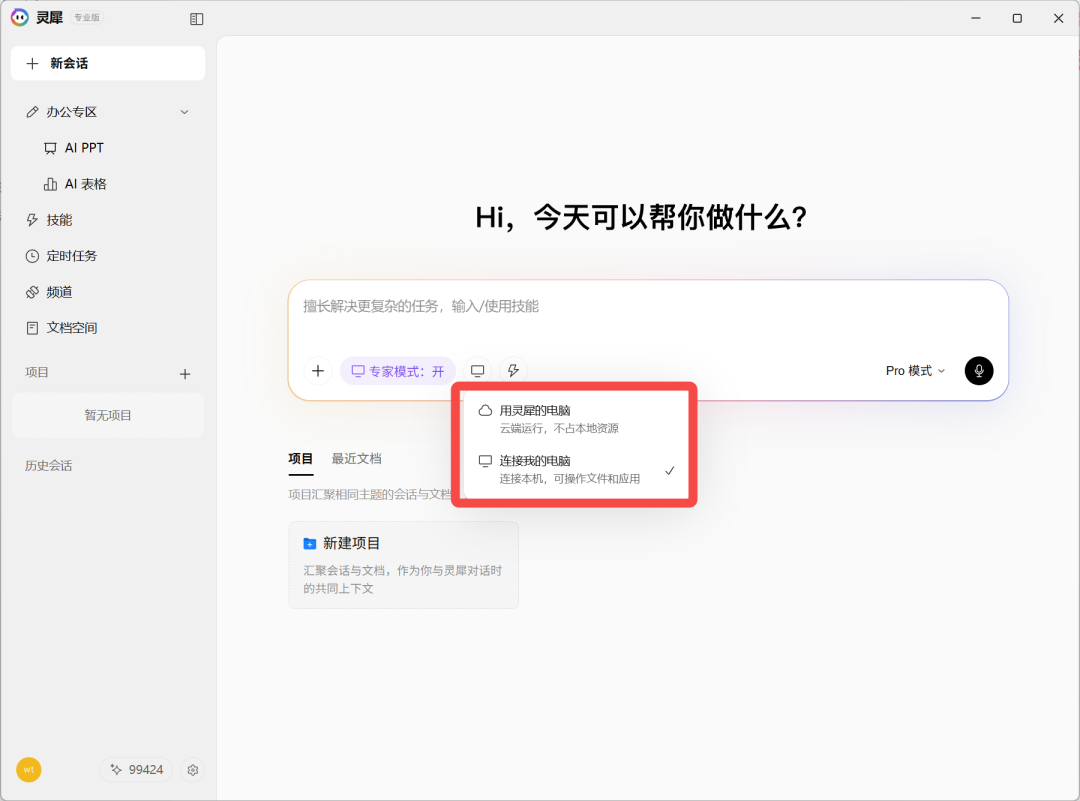Click the 定时任务 clock icon
The image size is (1080, 801).
point(32,256)
